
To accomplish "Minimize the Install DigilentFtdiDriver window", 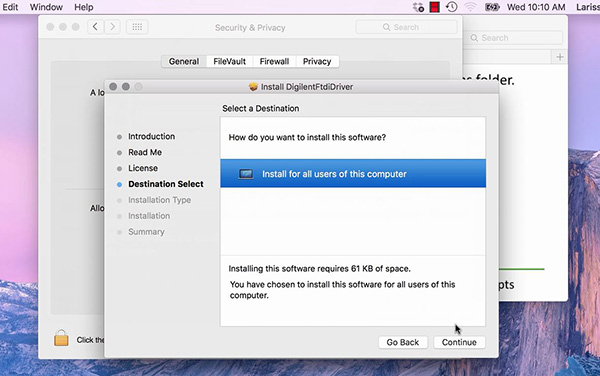I will 126,87.
